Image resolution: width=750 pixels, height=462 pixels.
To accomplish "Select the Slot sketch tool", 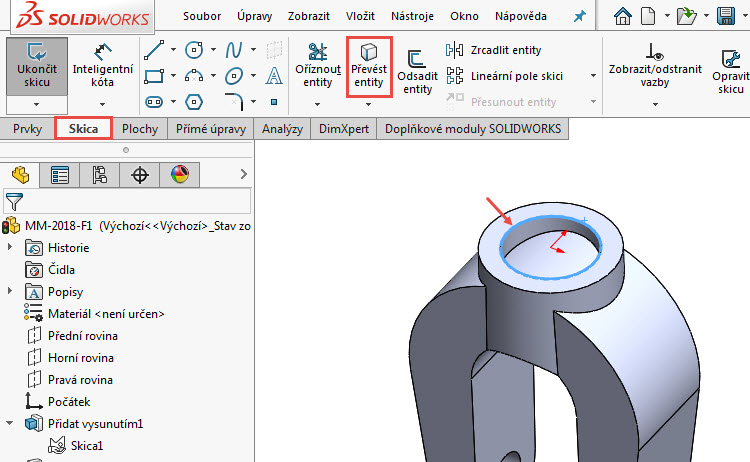I will click(x=154, y=102).
